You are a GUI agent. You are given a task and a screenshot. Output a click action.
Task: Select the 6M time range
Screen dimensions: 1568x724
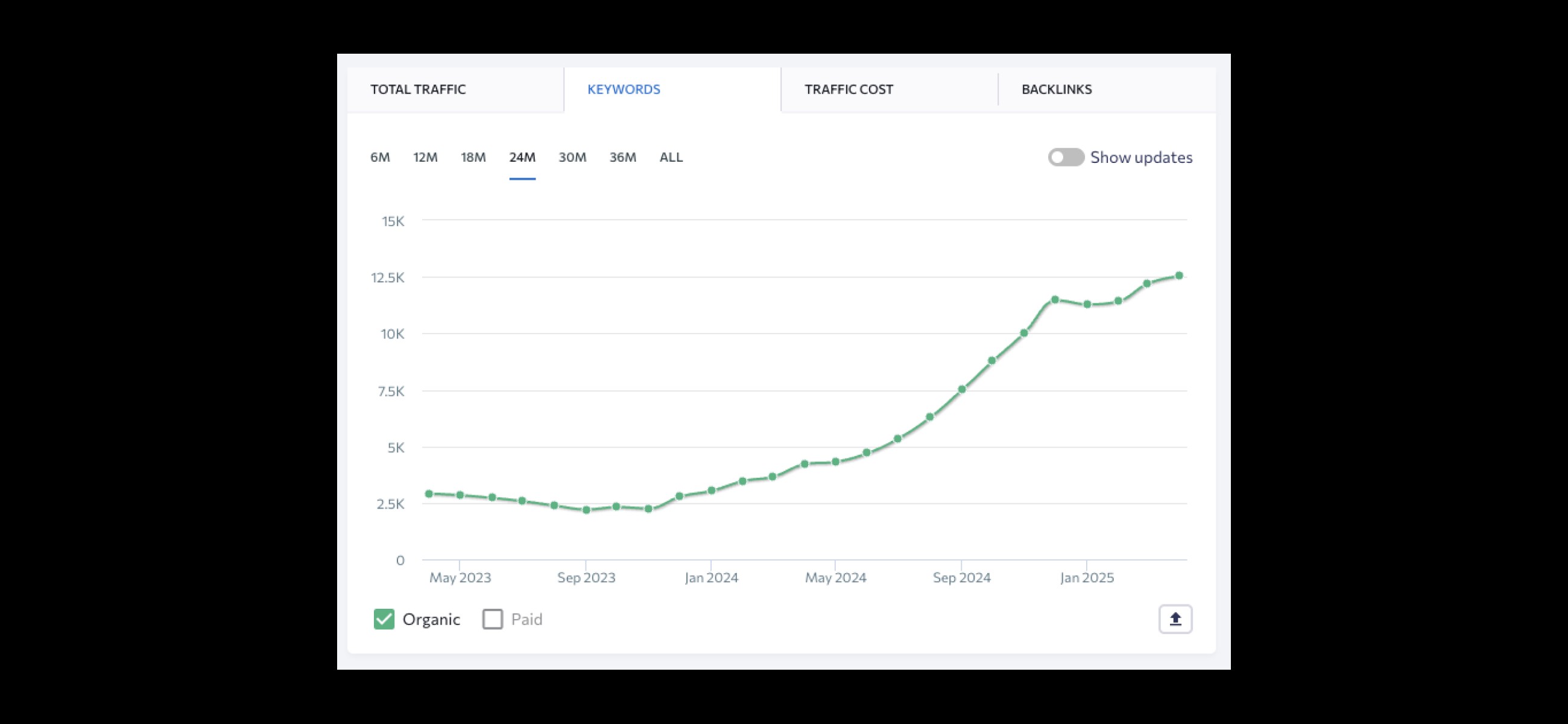coord(380,157)
